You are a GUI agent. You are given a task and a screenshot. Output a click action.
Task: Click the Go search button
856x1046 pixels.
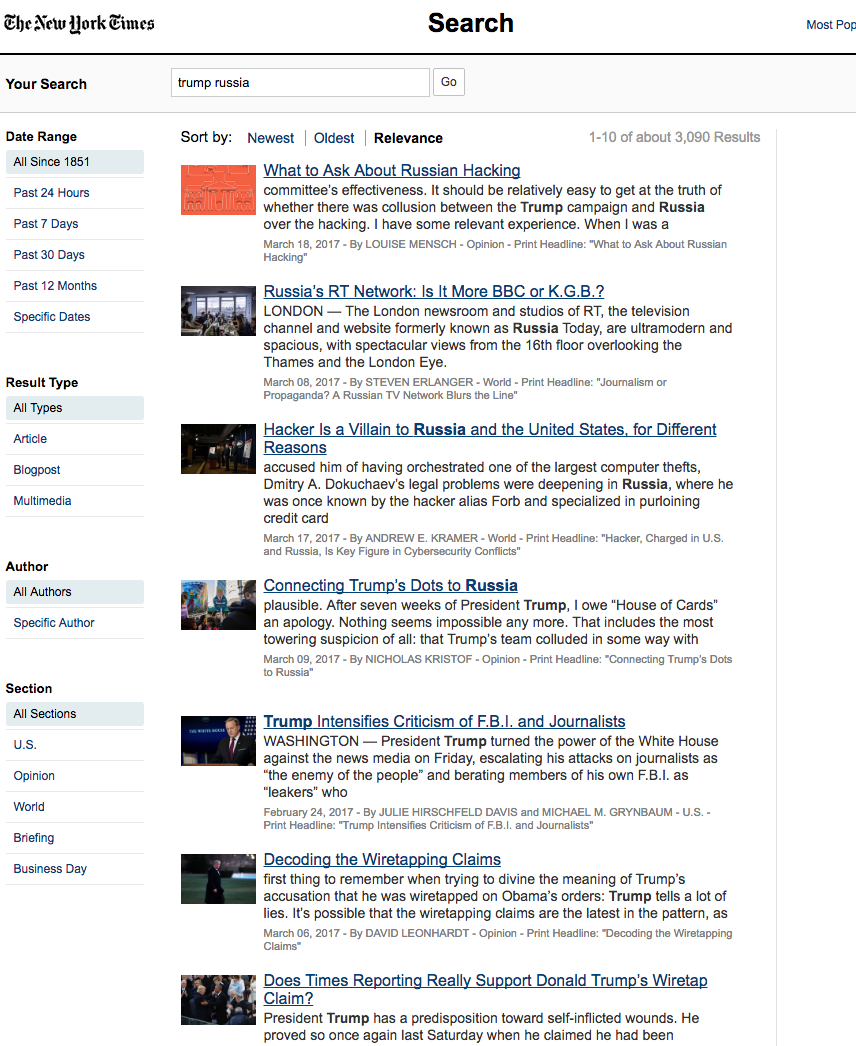[x=449, y=82]
